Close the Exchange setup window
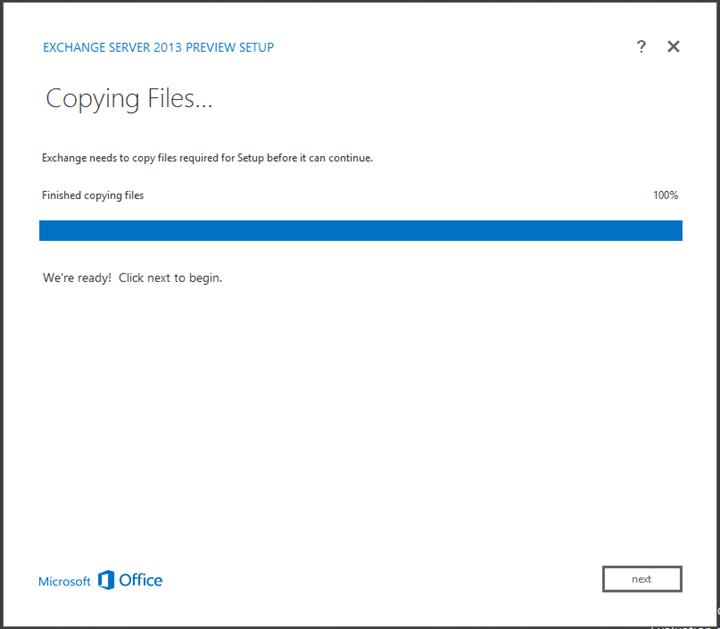 [673, 46]
